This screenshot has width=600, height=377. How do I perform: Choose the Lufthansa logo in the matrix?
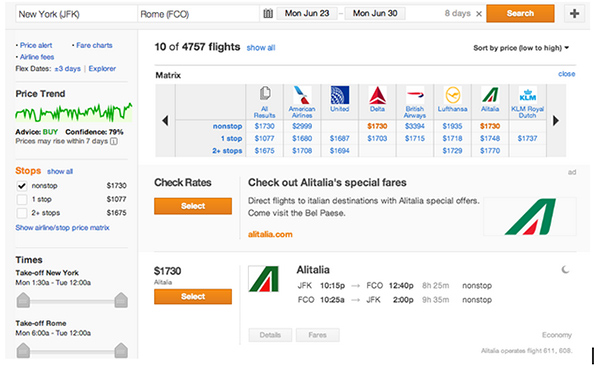pyautogui.click(x=452, y=95)
